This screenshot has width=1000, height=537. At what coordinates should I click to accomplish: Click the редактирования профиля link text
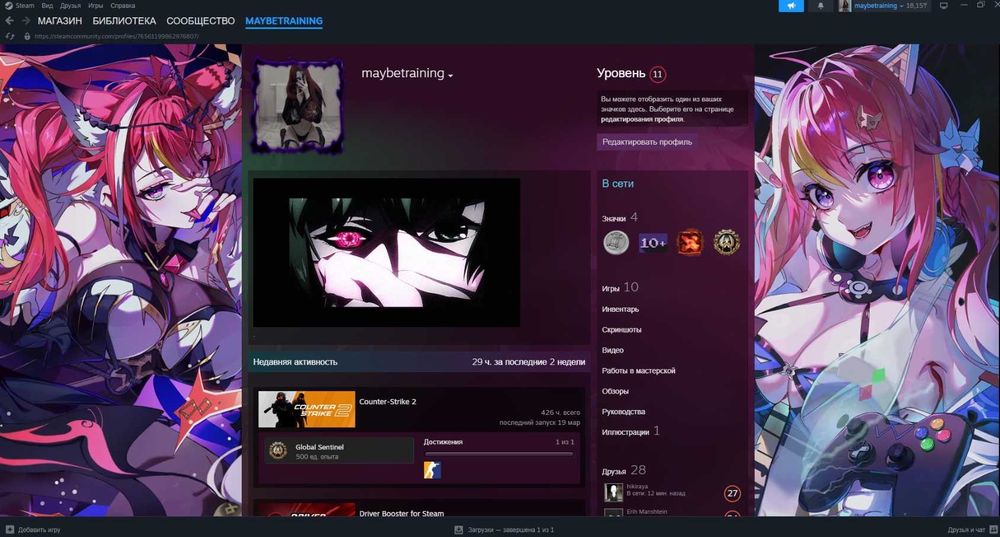click(642, 119)
